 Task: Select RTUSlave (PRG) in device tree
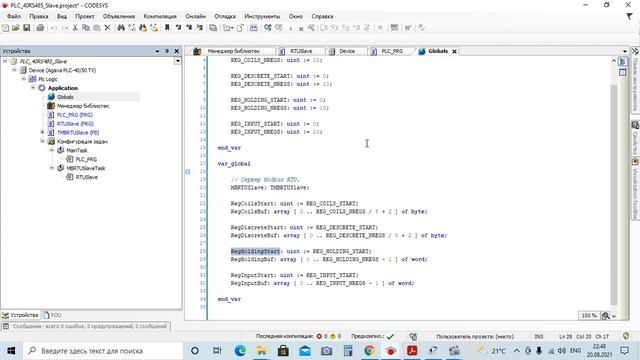click(75, 123)
